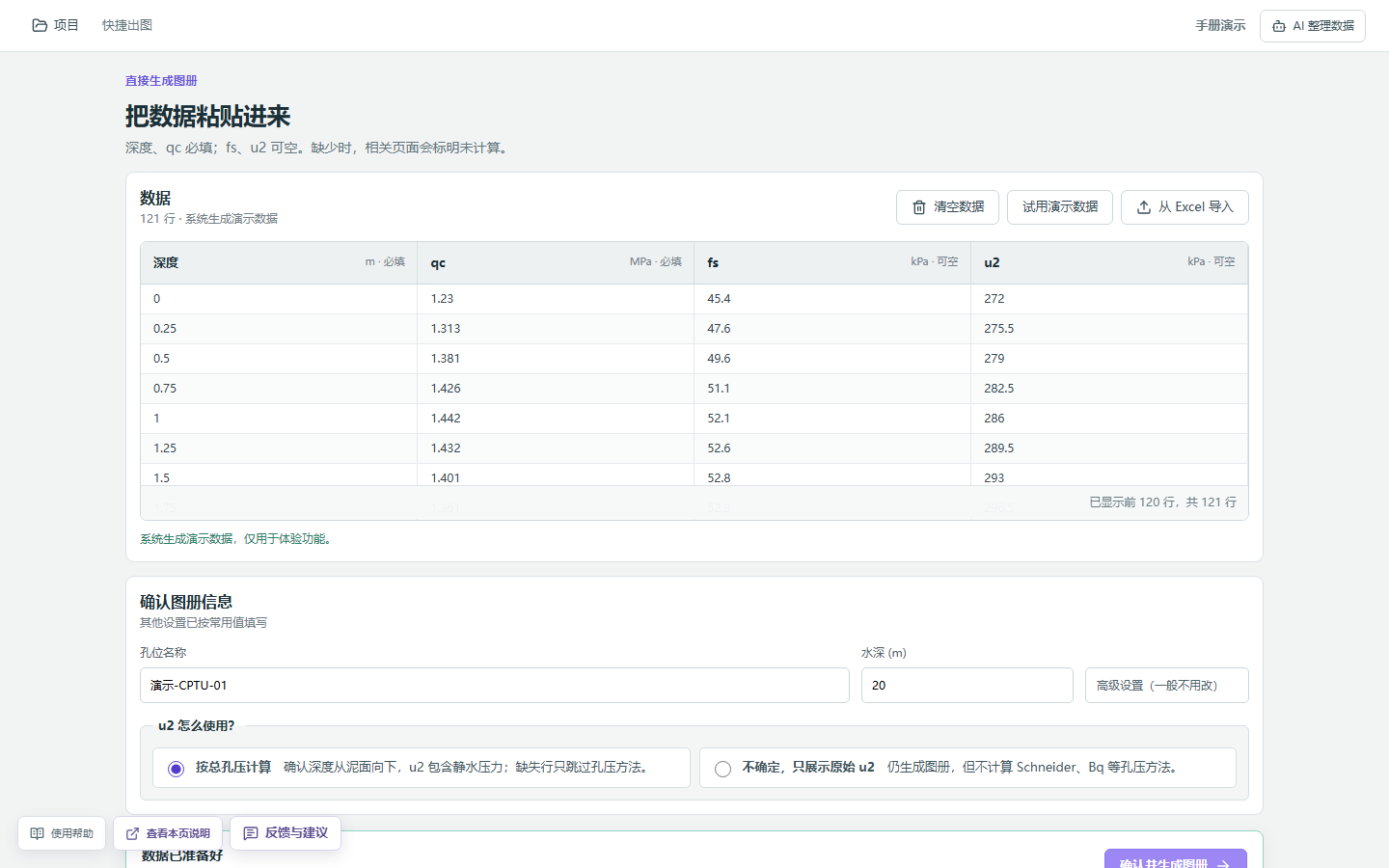
Task: Click the qc column header
Action: click(x=556, y=262)
